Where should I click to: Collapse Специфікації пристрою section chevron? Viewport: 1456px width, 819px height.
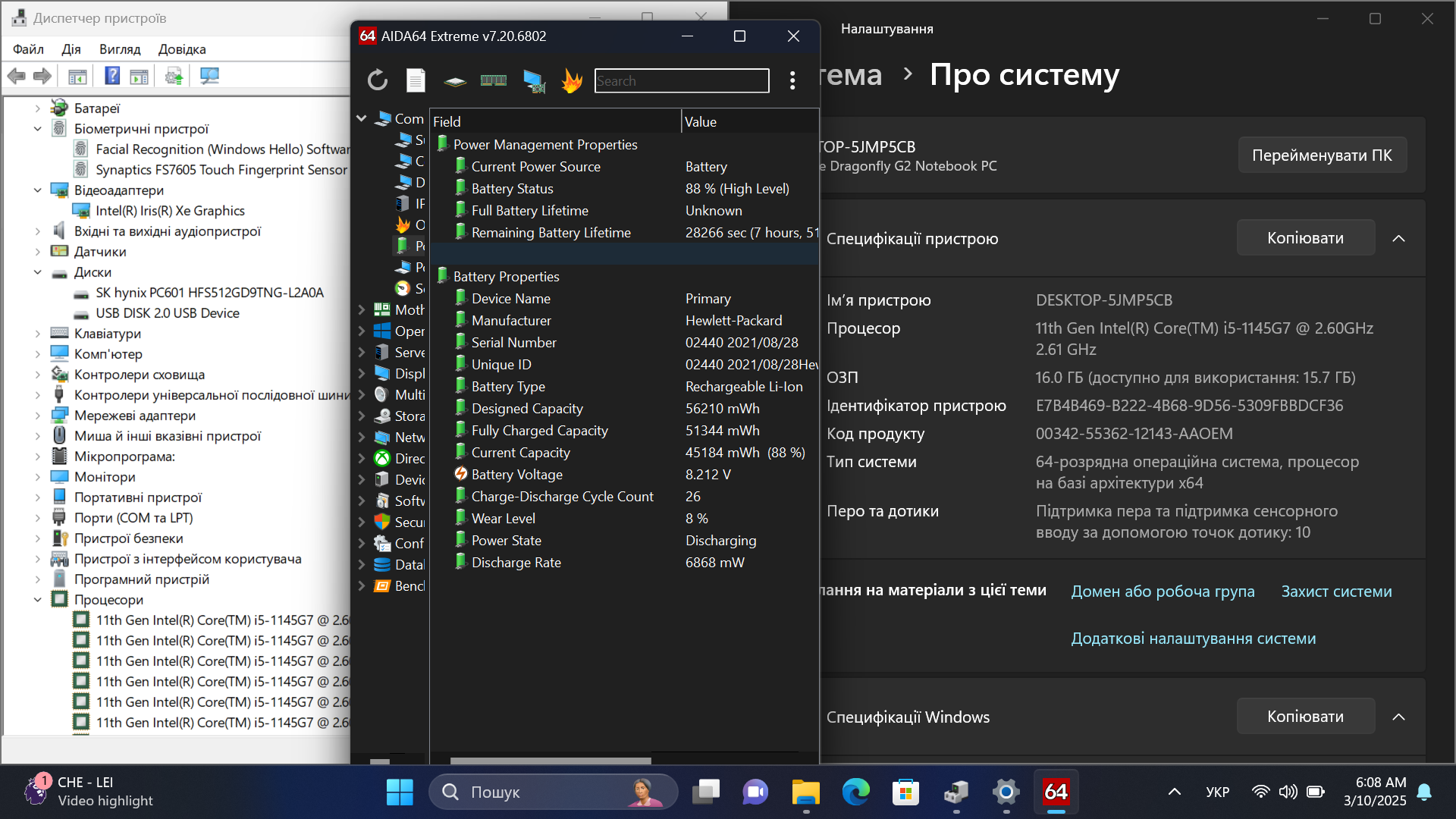[1399, 238]
